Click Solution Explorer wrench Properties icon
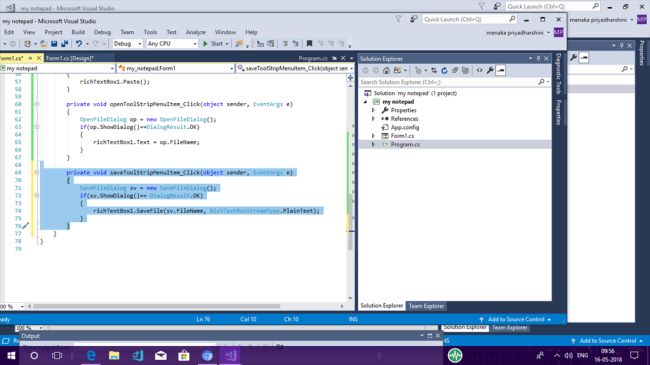The image size is (650, 365). 490,71
